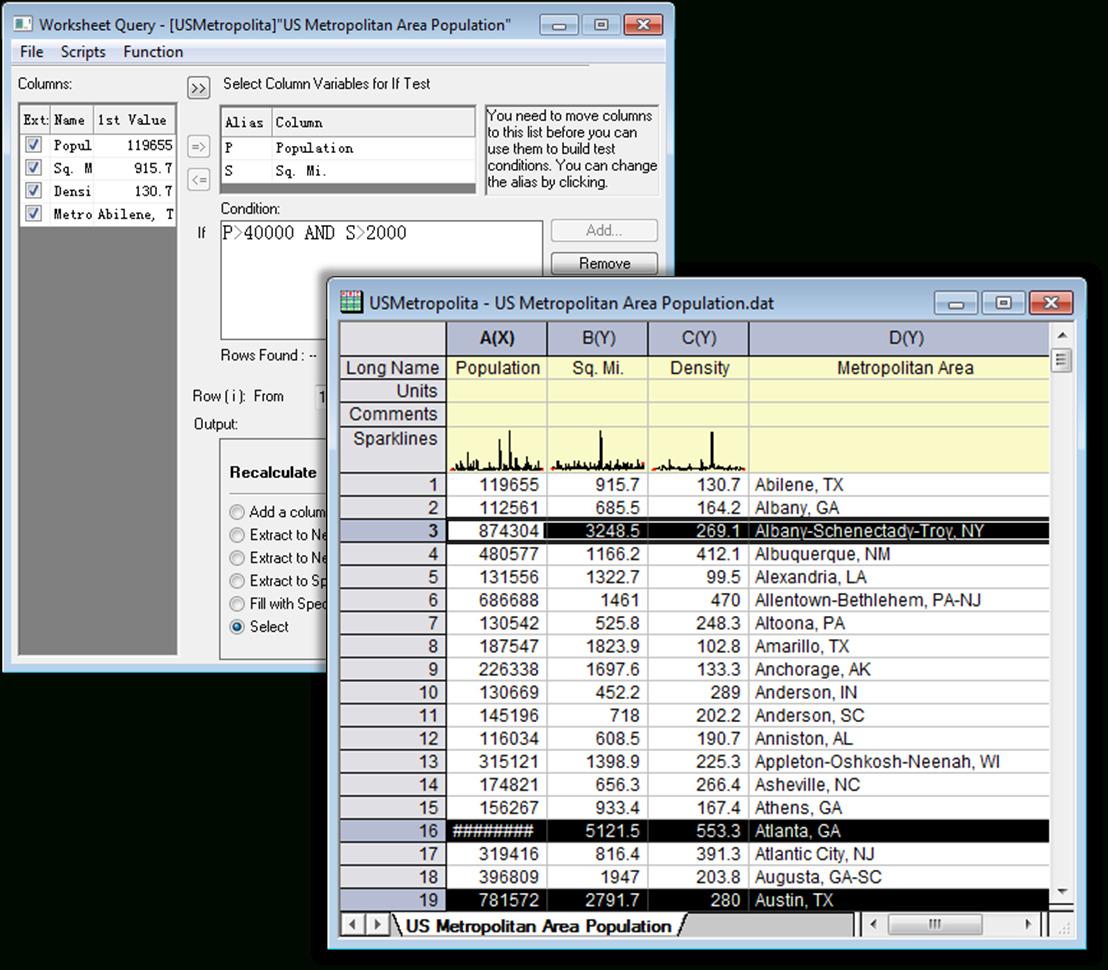
Task: Click the Worksheet Query title bar icon
Action: [x=21, y=24]
